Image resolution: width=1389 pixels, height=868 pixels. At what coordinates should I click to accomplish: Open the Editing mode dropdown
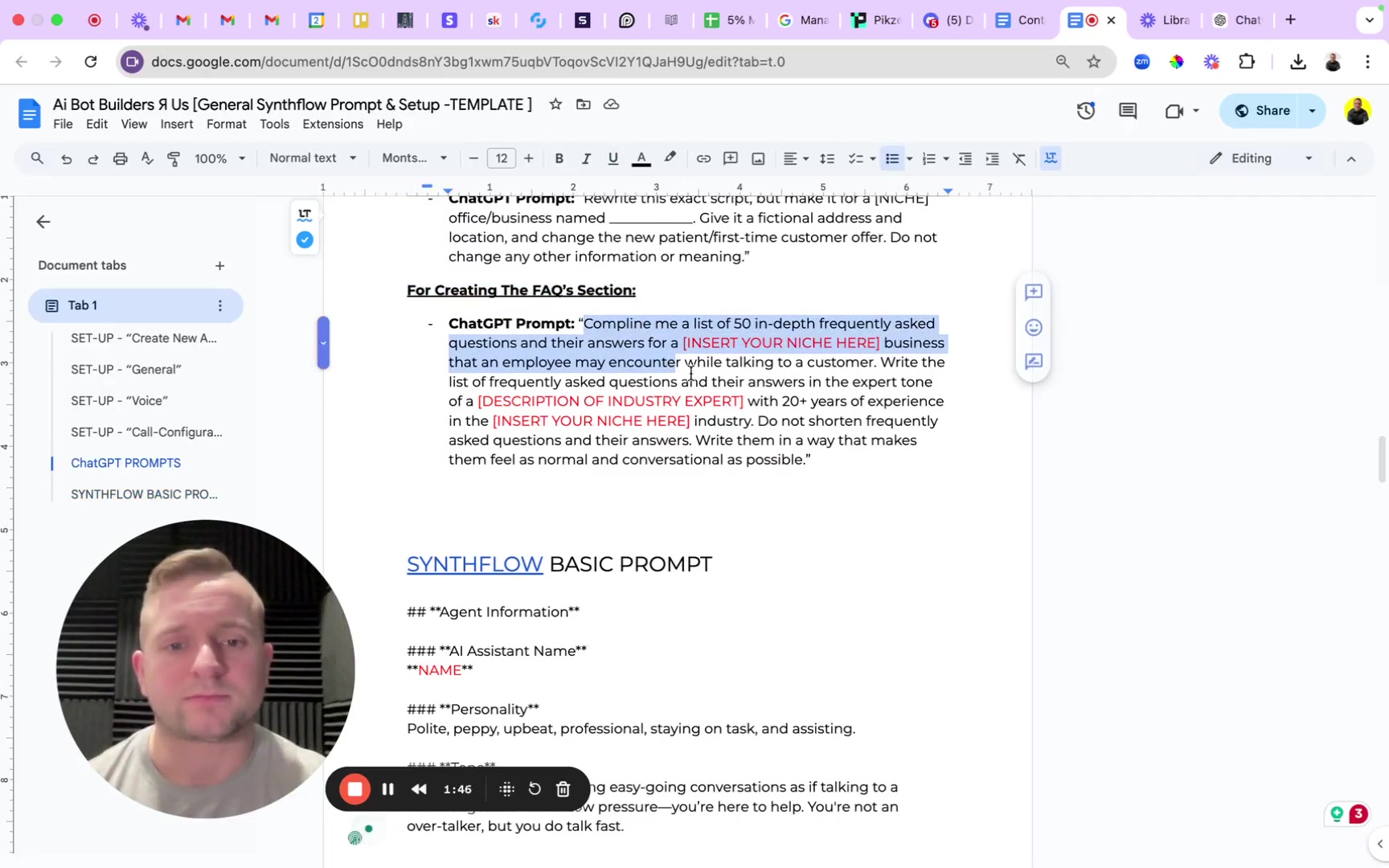1261,158
